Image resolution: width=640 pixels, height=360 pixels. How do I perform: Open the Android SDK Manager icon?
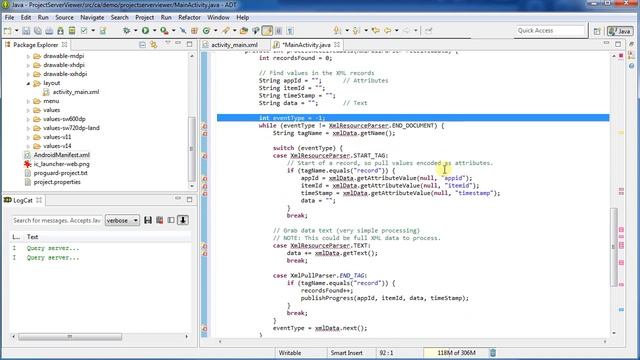pyautogui.click(x=60, y=31)
